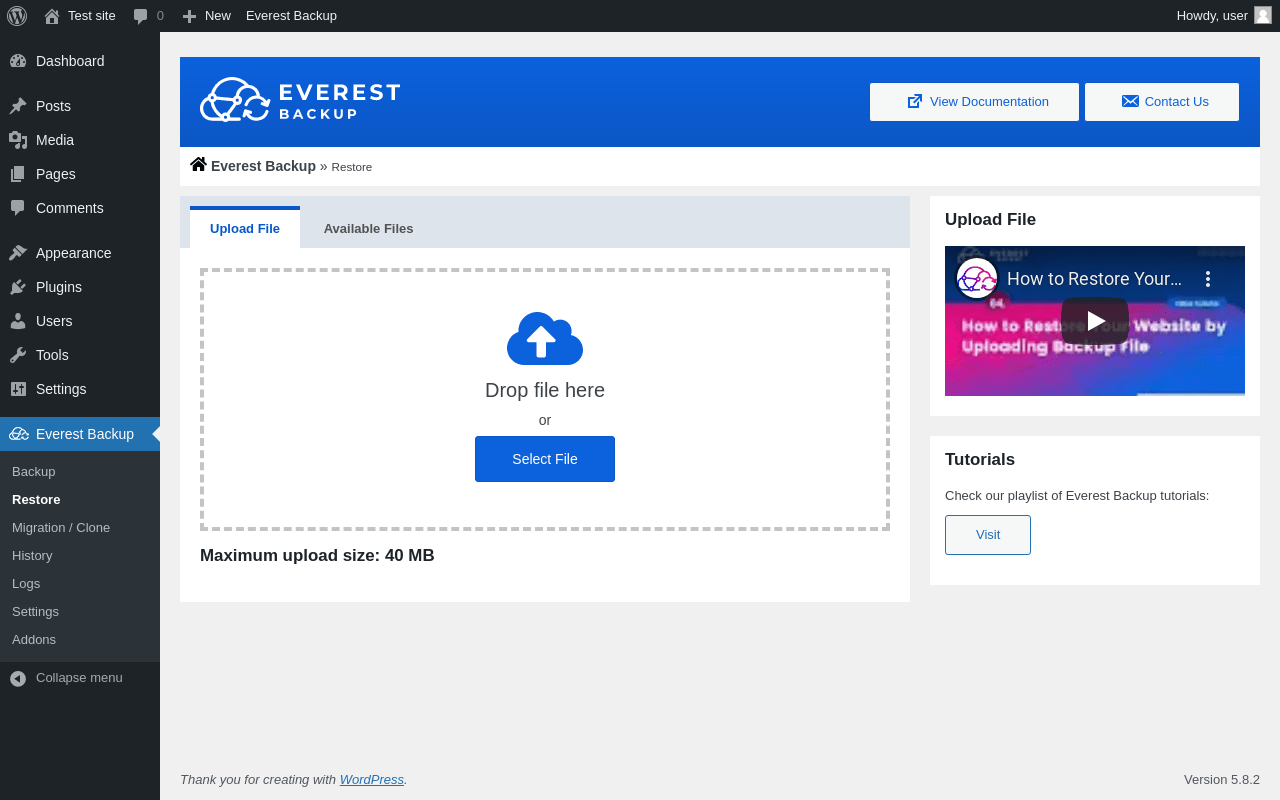
Task: Click the user avatar icon
Action: pos(1263,15)
